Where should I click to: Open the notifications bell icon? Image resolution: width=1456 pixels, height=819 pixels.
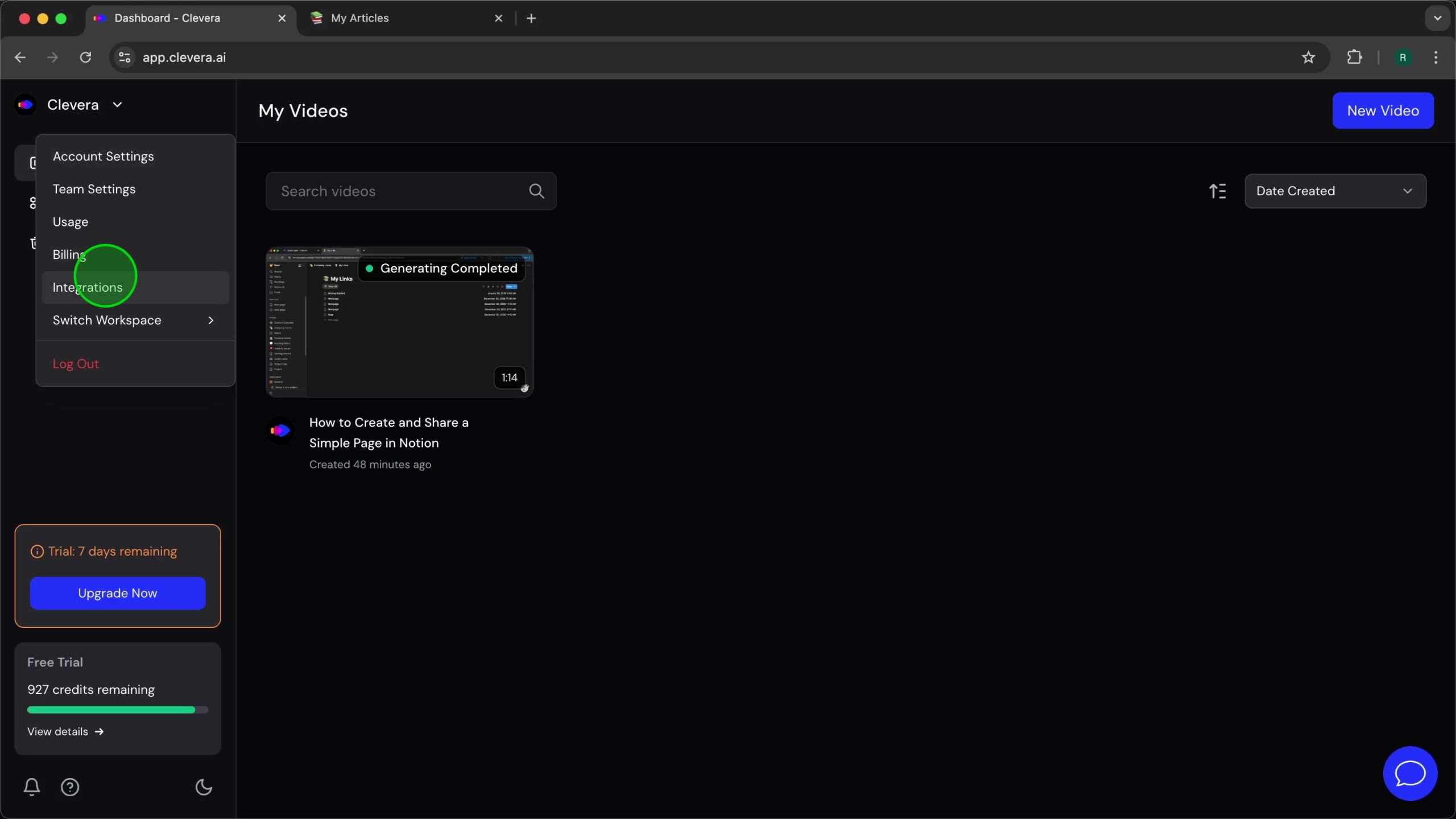[x=32, y=787]
